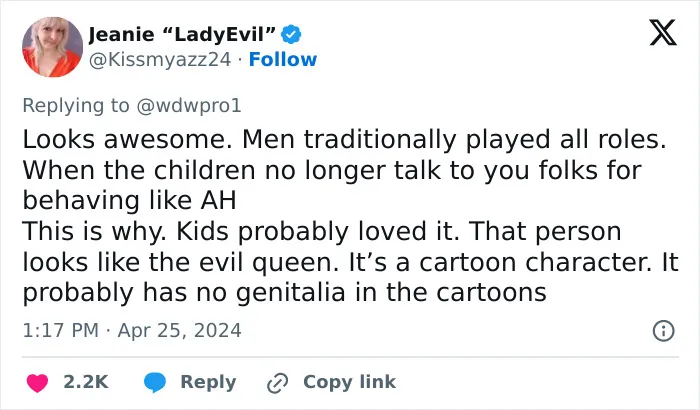Open the Twitter info circle icon

pos(663,331)
